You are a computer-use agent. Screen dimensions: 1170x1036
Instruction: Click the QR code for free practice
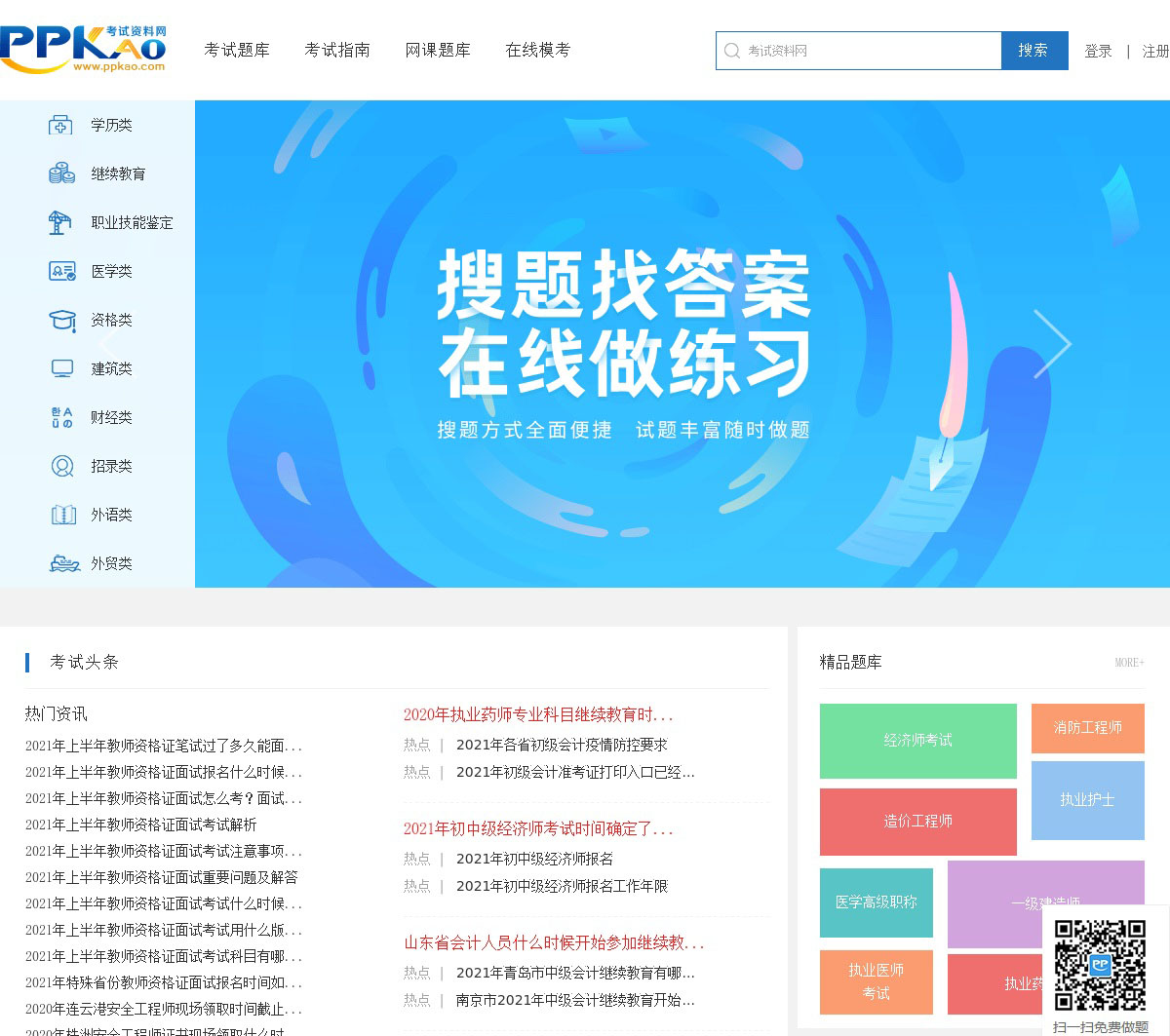(1100, 964)
